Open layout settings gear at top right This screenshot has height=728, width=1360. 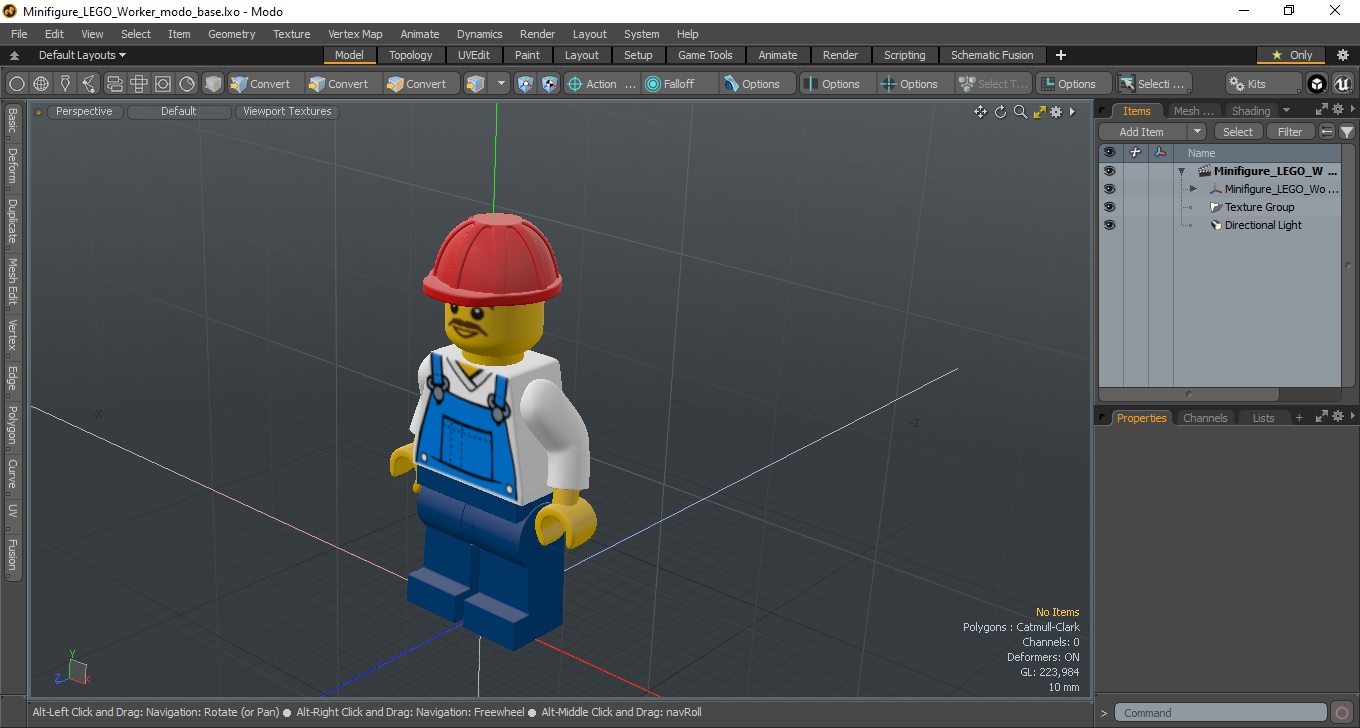tap(1343, 55)
